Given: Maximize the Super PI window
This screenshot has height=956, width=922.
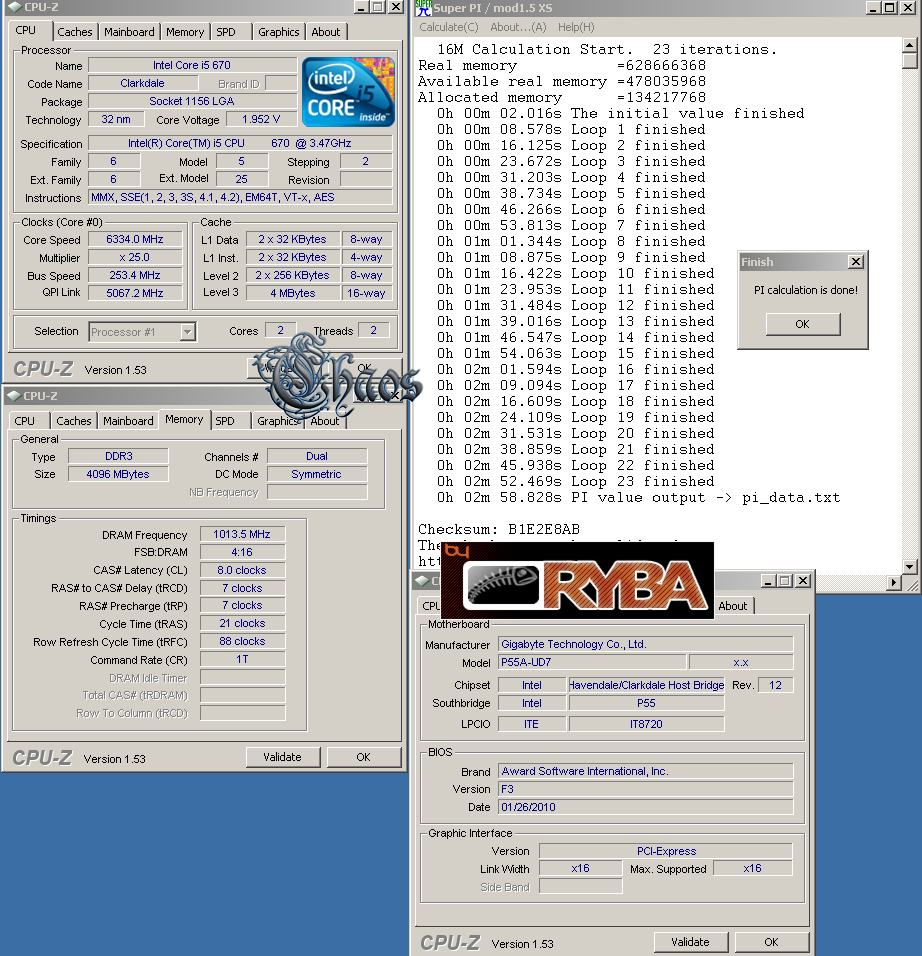Looking at the screenshot, I should 890,8.
